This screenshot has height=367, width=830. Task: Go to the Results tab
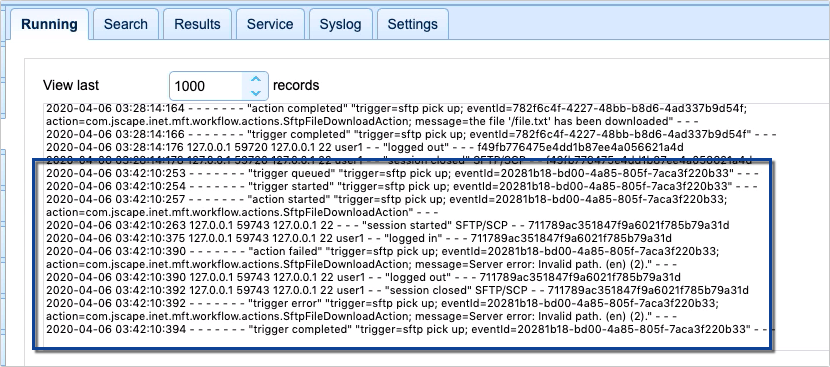click(x=197, y=24)
